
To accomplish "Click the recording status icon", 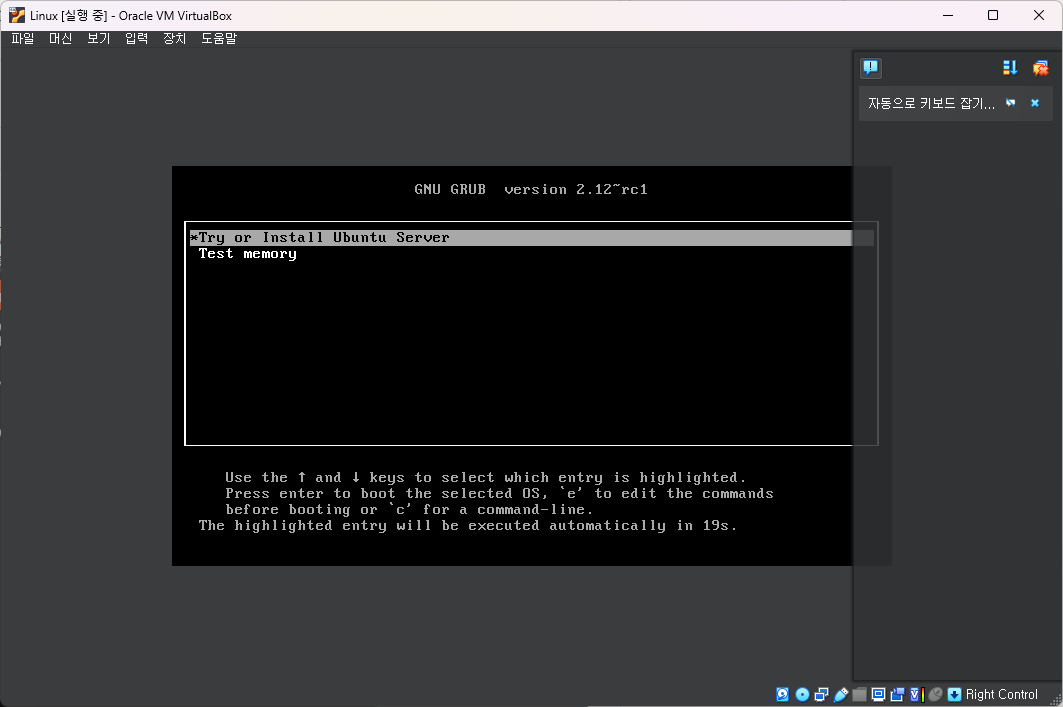I will click(x=898, y=694).
